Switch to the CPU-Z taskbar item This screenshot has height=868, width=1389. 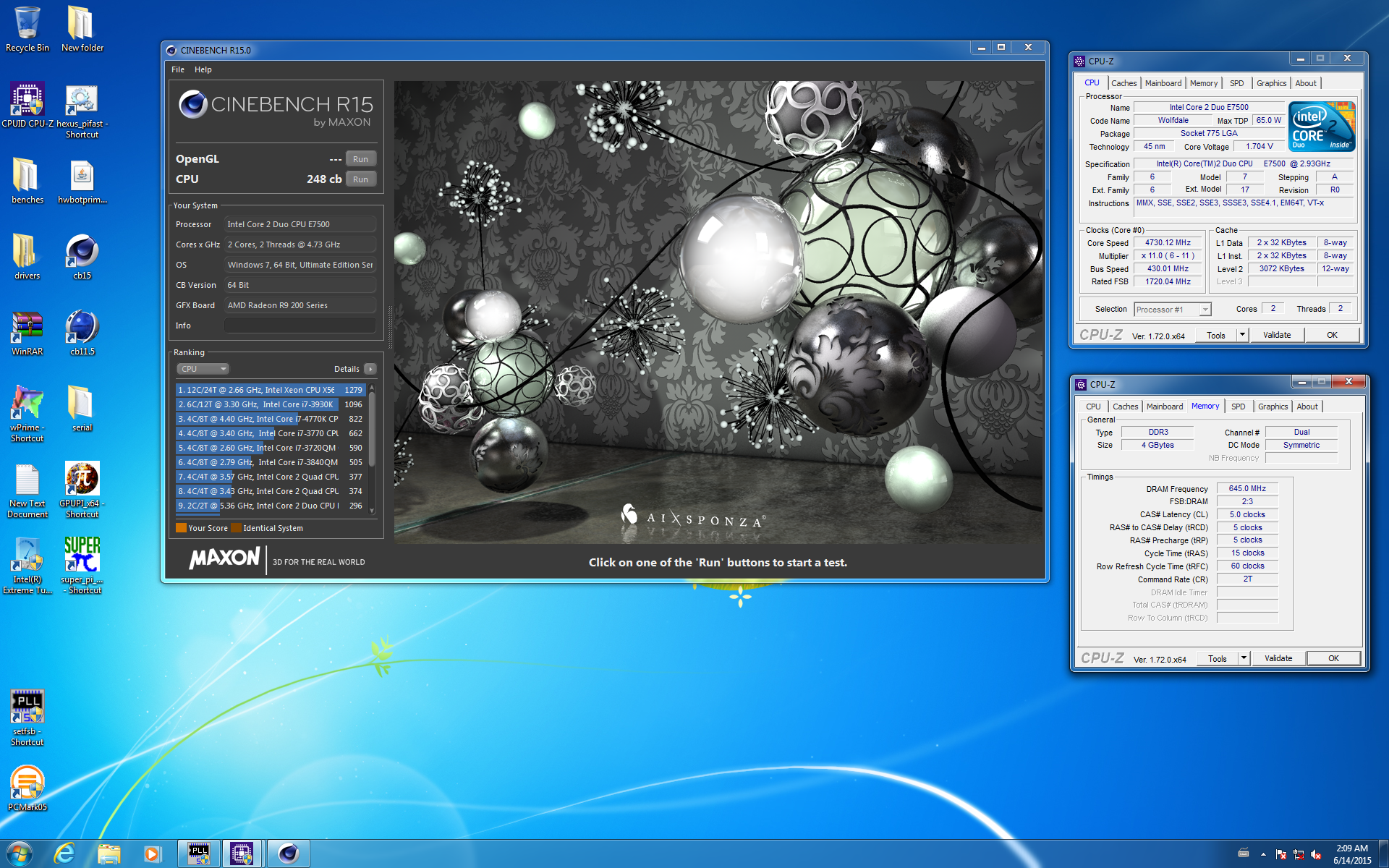(x=242, y=854)
